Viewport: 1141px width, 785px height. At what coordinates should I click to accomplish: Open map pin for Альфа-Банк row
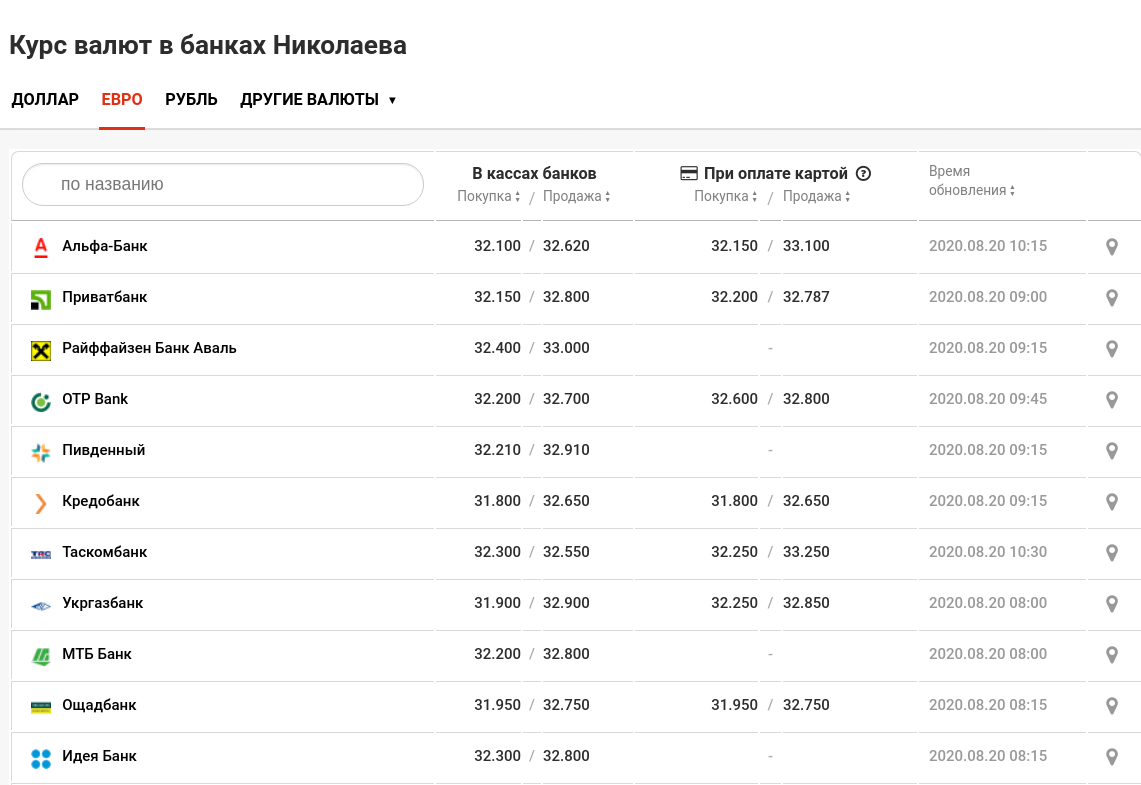click(1112, 247)
